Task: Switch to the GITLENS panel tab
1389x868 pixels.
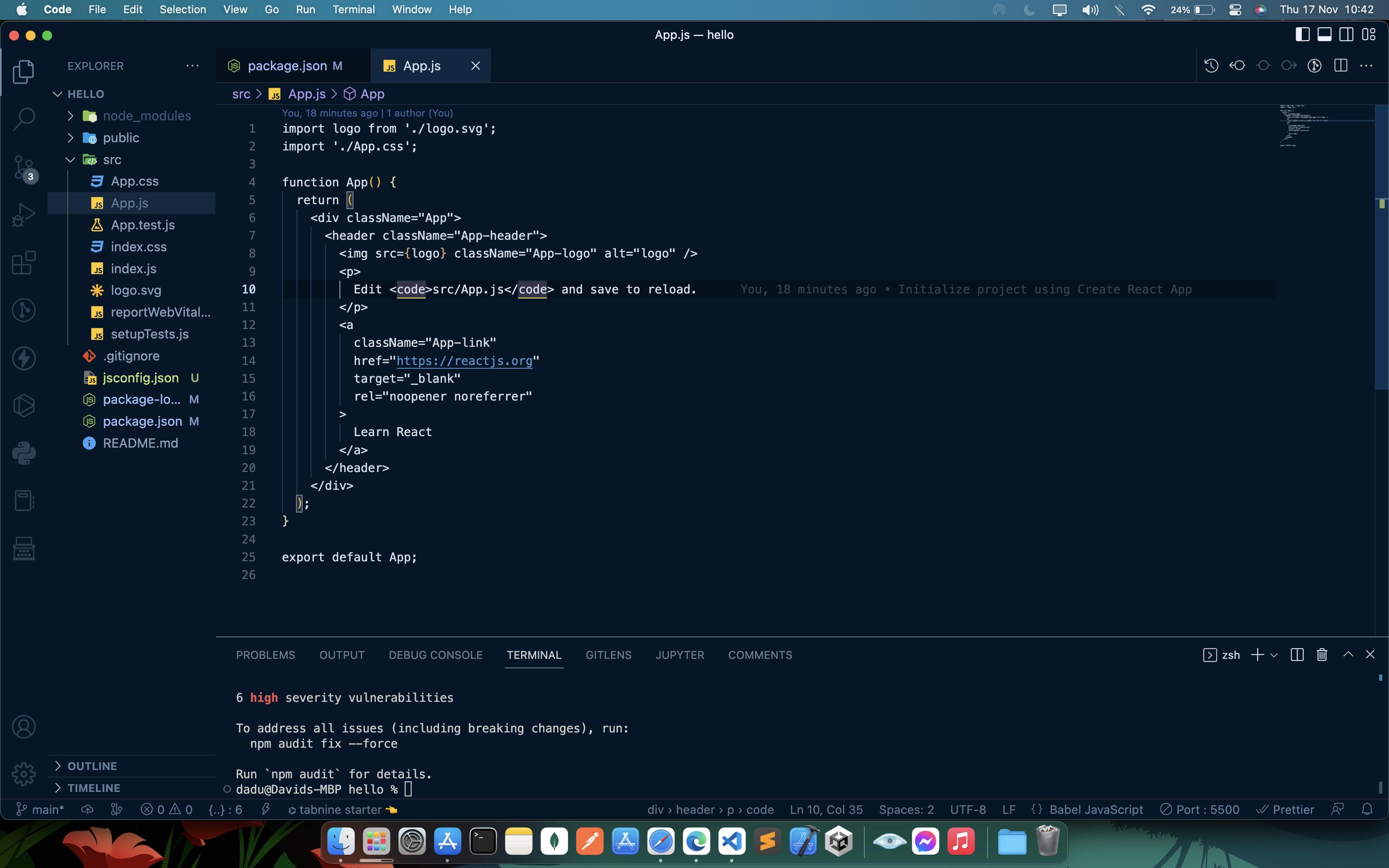Action: coord(609,655)
